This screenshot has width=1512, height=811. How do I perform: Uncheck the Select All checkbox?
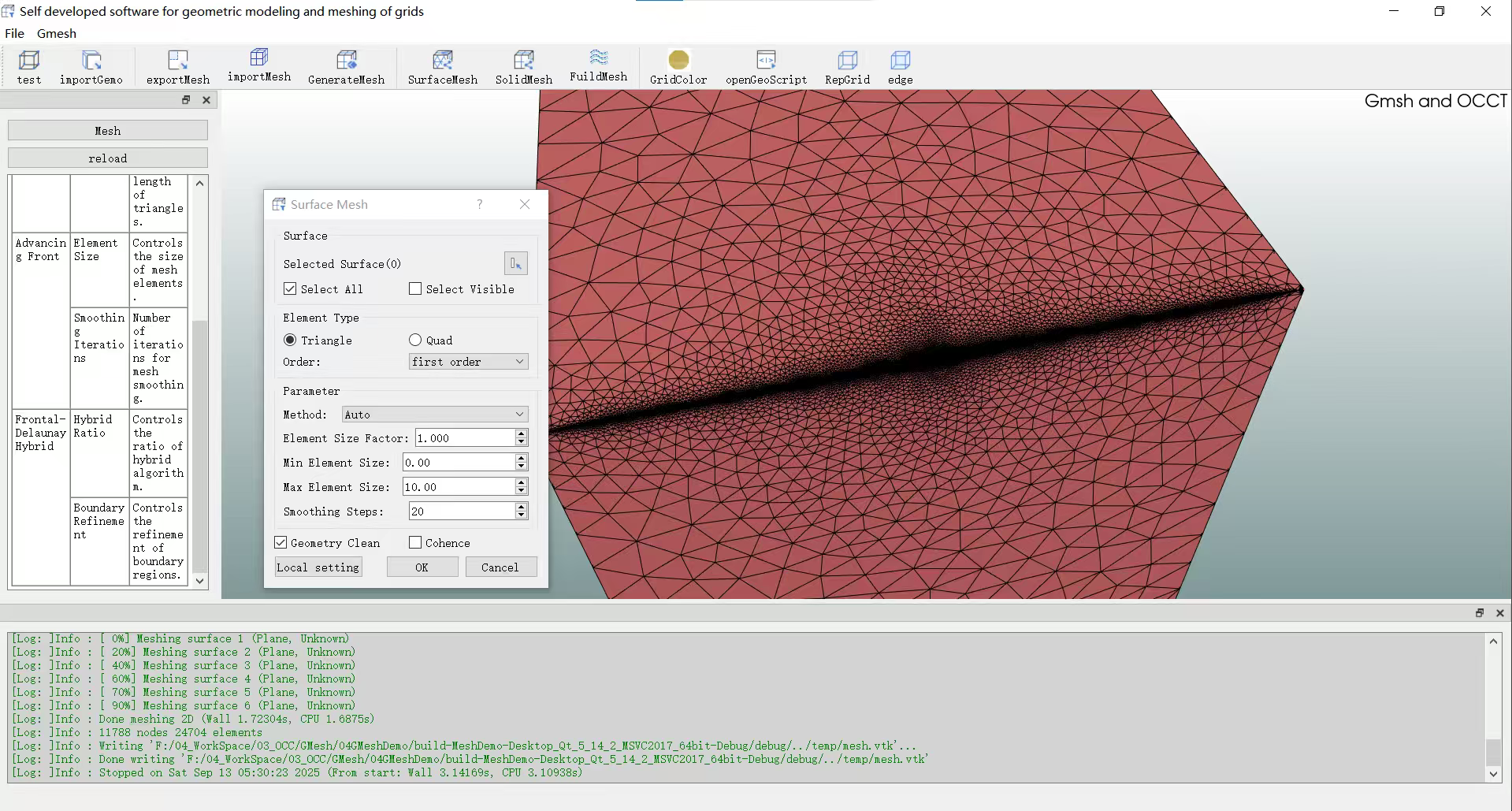(291, 289)
